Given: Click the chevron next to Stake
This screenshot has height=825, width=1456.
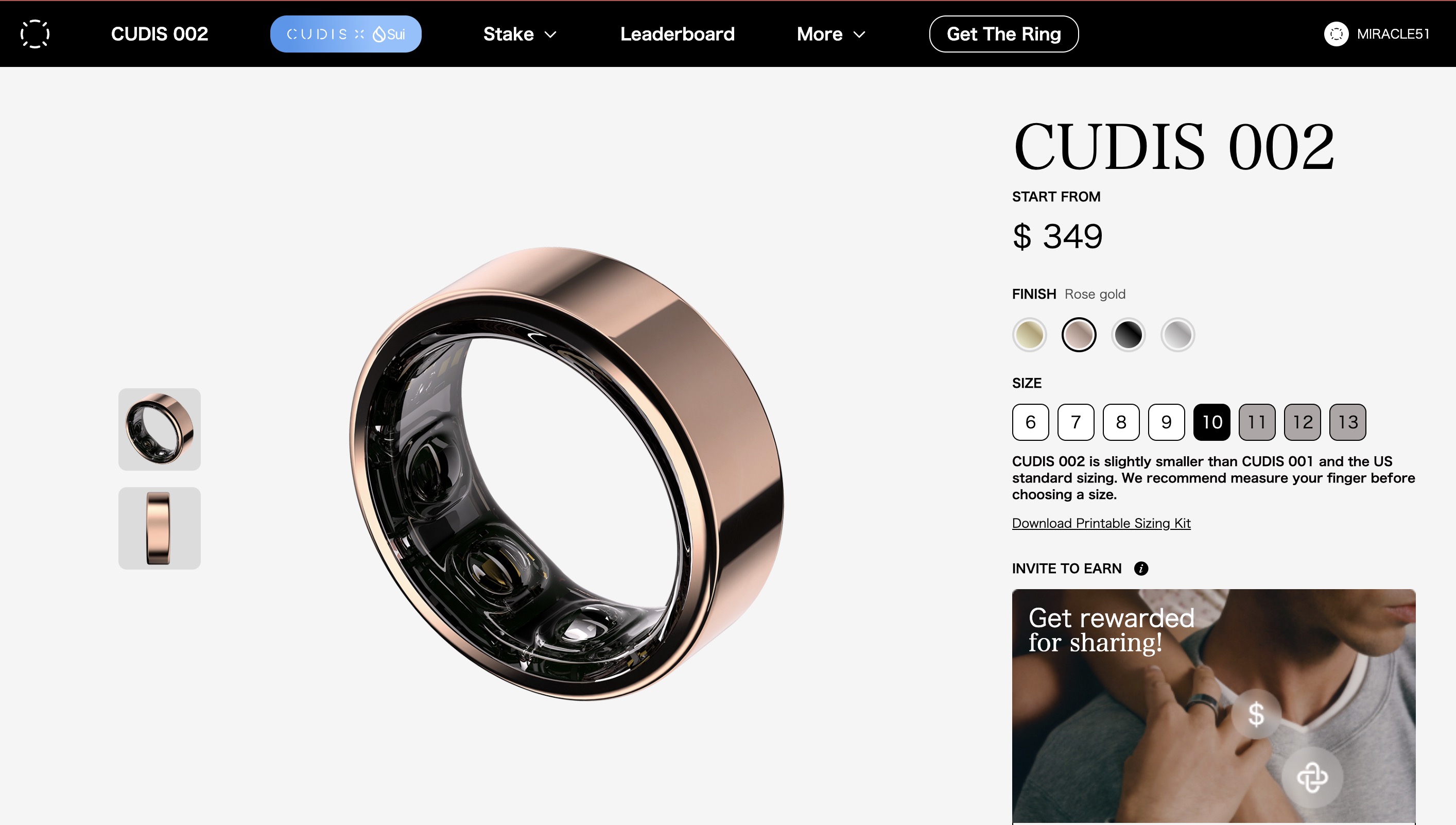Looking at the screenshot, I should pyautogui.click(x=550, y=35).
